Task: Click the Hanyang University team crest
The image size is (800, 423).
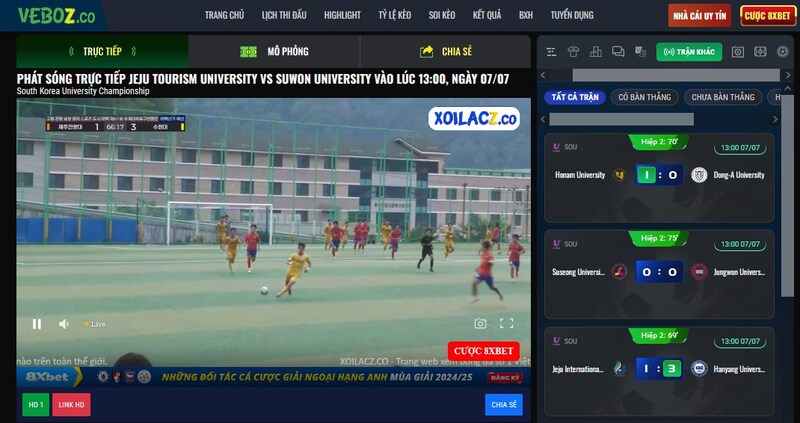Action: [699, 368]
